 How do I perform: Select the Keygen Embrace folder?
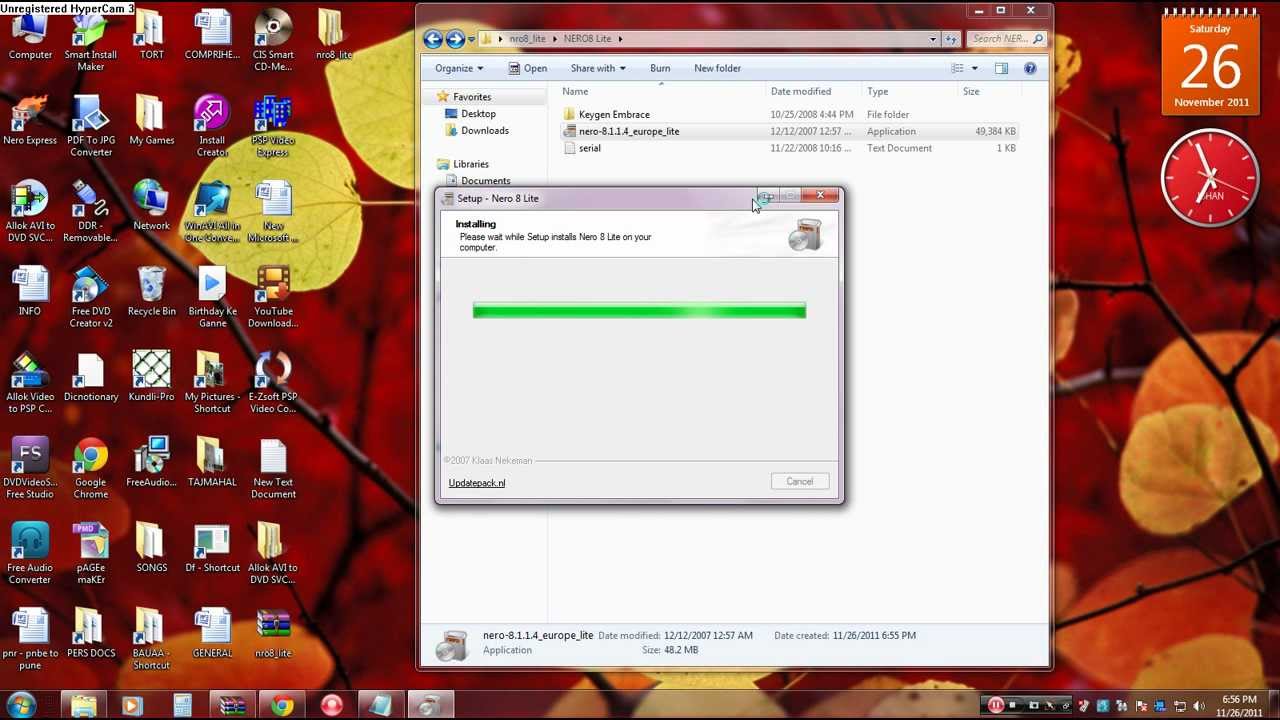[613, 114]
